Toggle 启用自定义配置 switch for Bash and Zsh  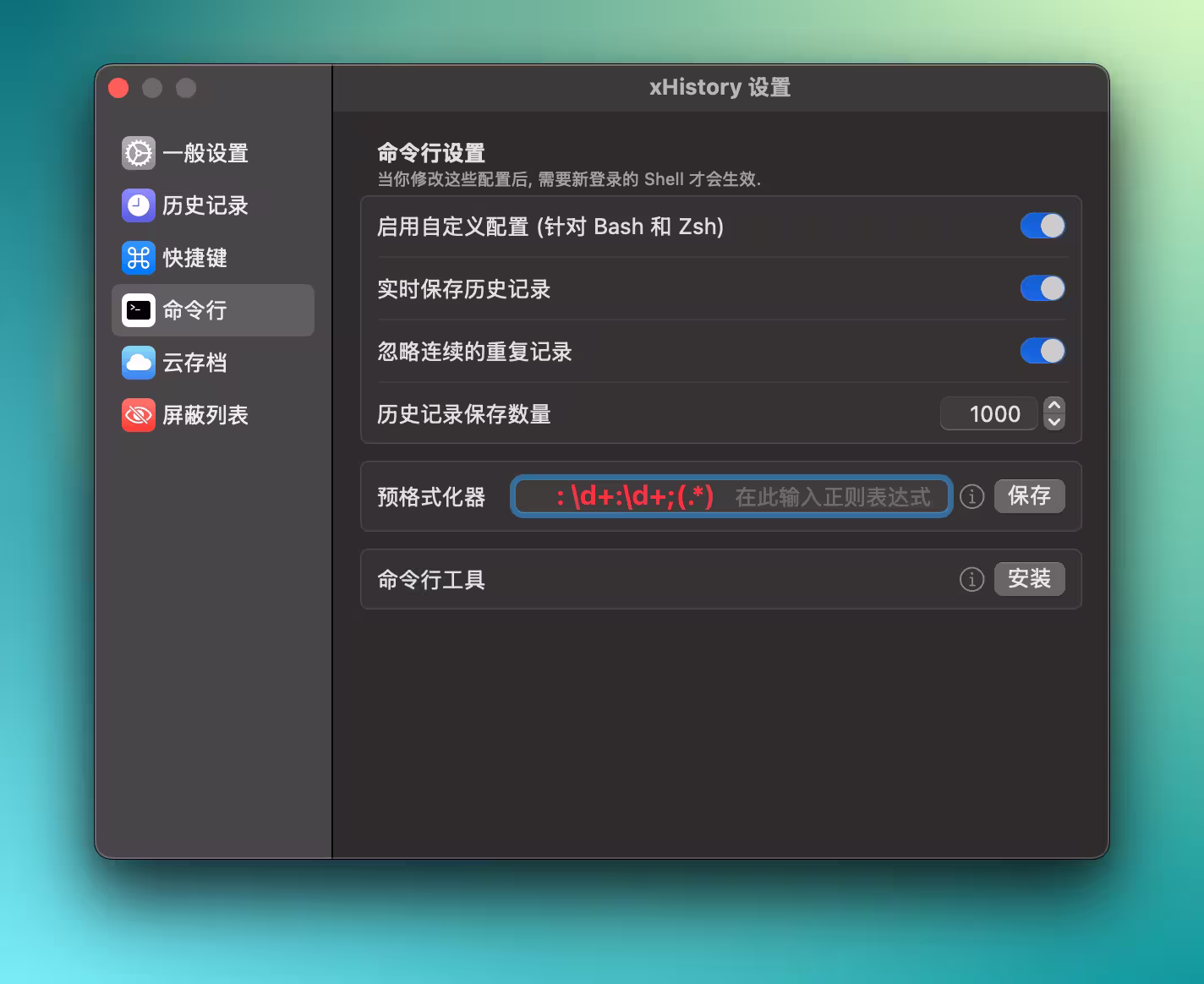(x=1042, y=226)
